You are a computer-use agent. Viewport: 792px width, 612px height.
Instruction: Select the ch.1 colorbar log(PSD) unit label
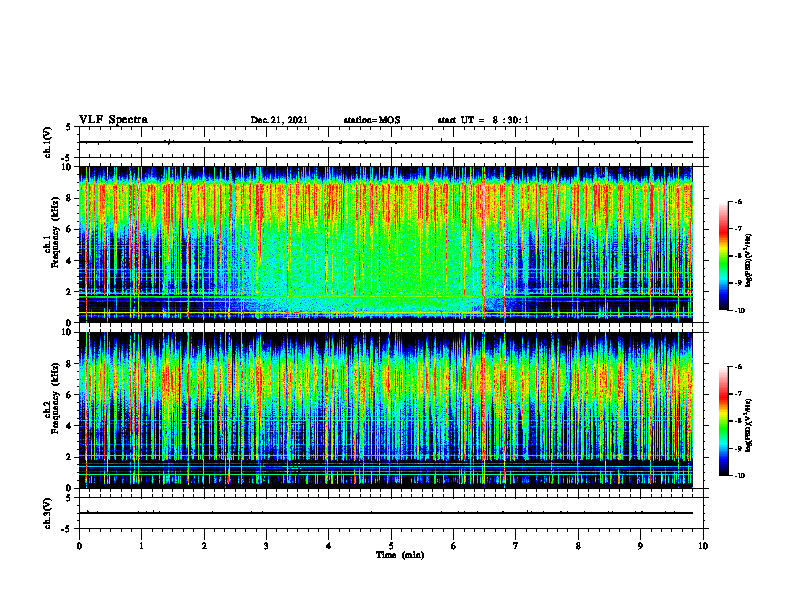coord(749,261)
